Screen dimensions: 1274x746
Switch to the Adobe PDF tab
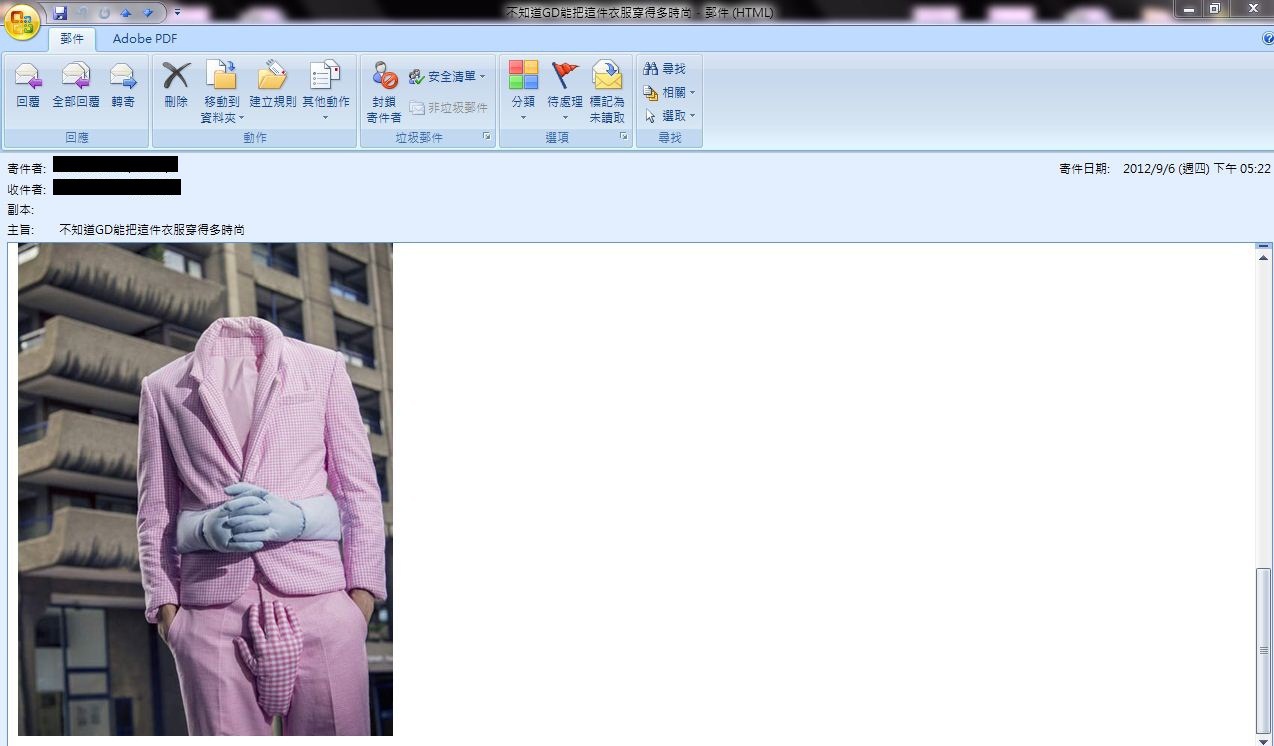[x=145, y=39]
